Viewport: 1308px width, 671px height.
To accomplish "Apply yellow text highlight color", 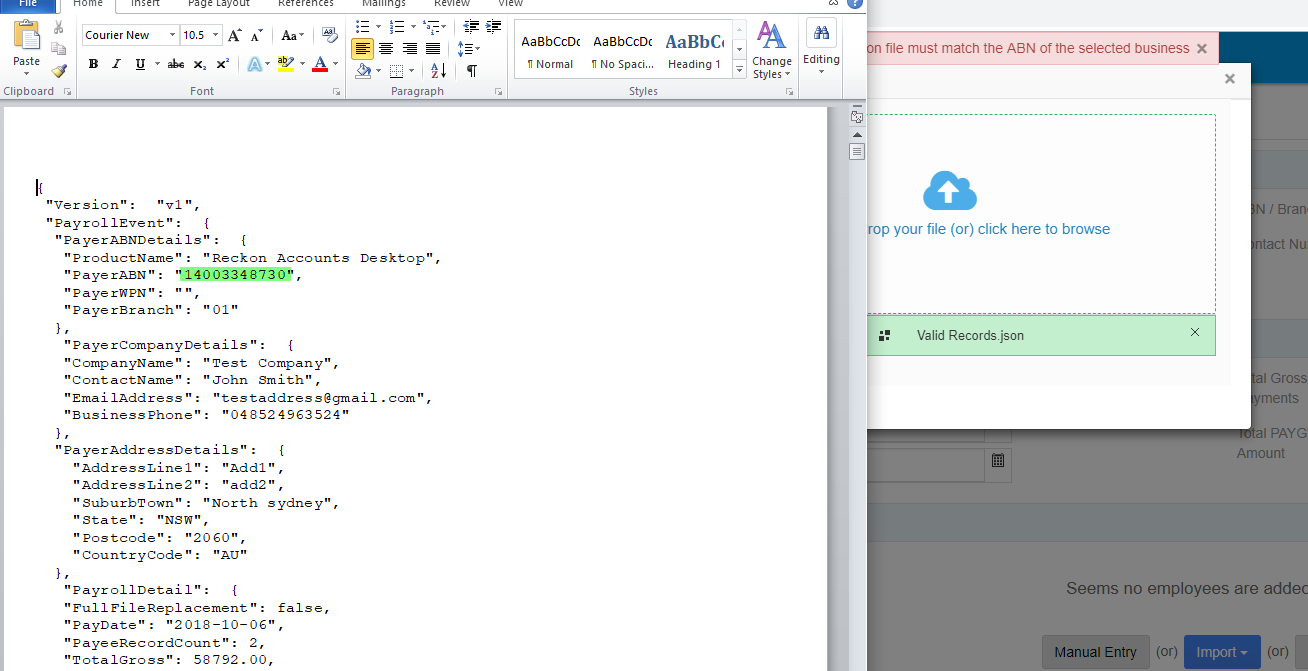I will click(285, 64).
